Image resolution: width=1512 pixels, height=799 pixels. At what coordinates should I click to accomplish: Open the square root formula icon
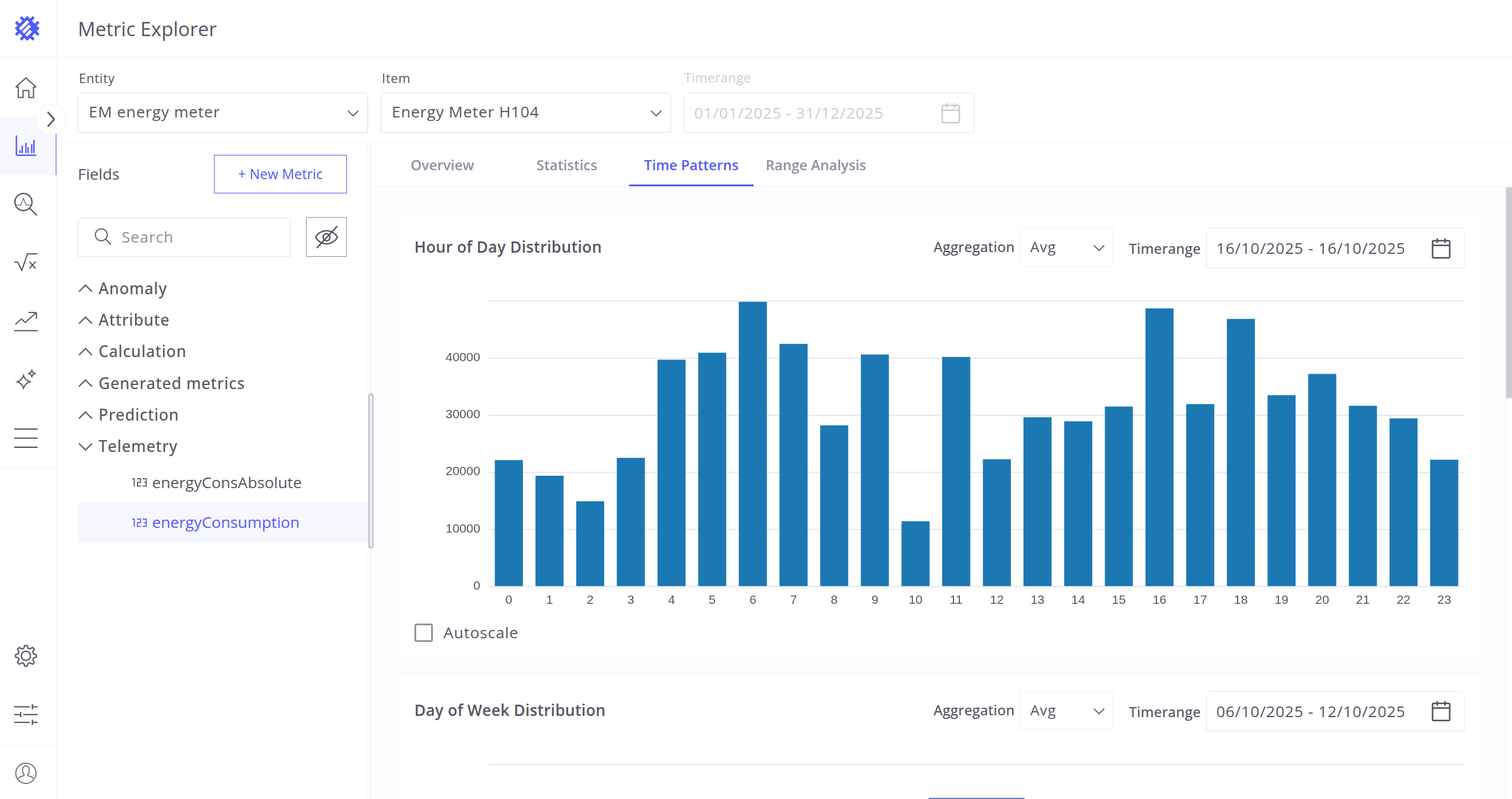click(25, 262)
